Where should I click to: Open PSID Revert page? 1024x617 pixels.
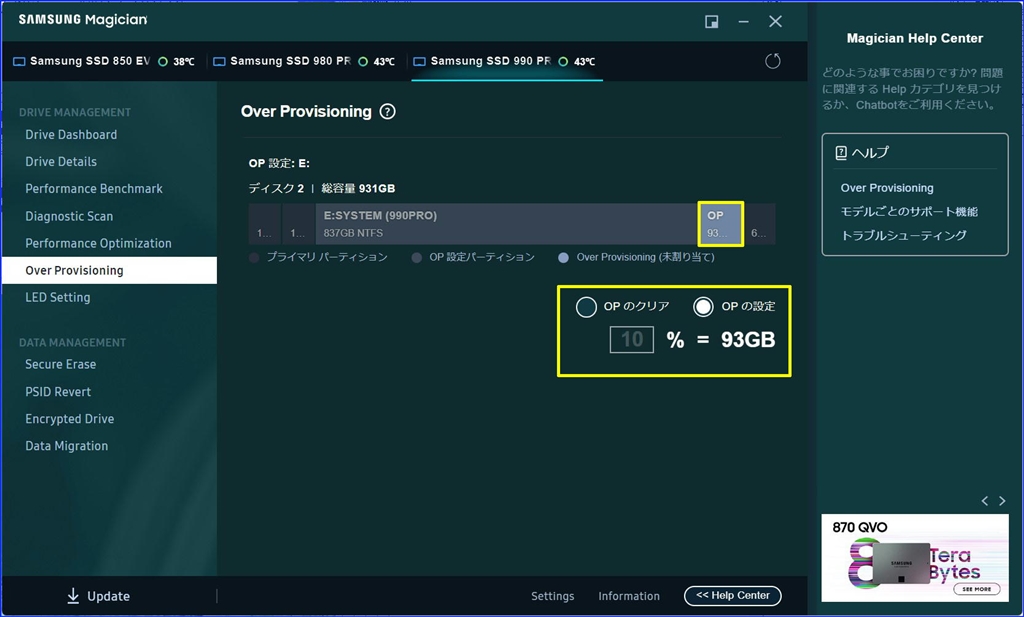pos(58,392)
